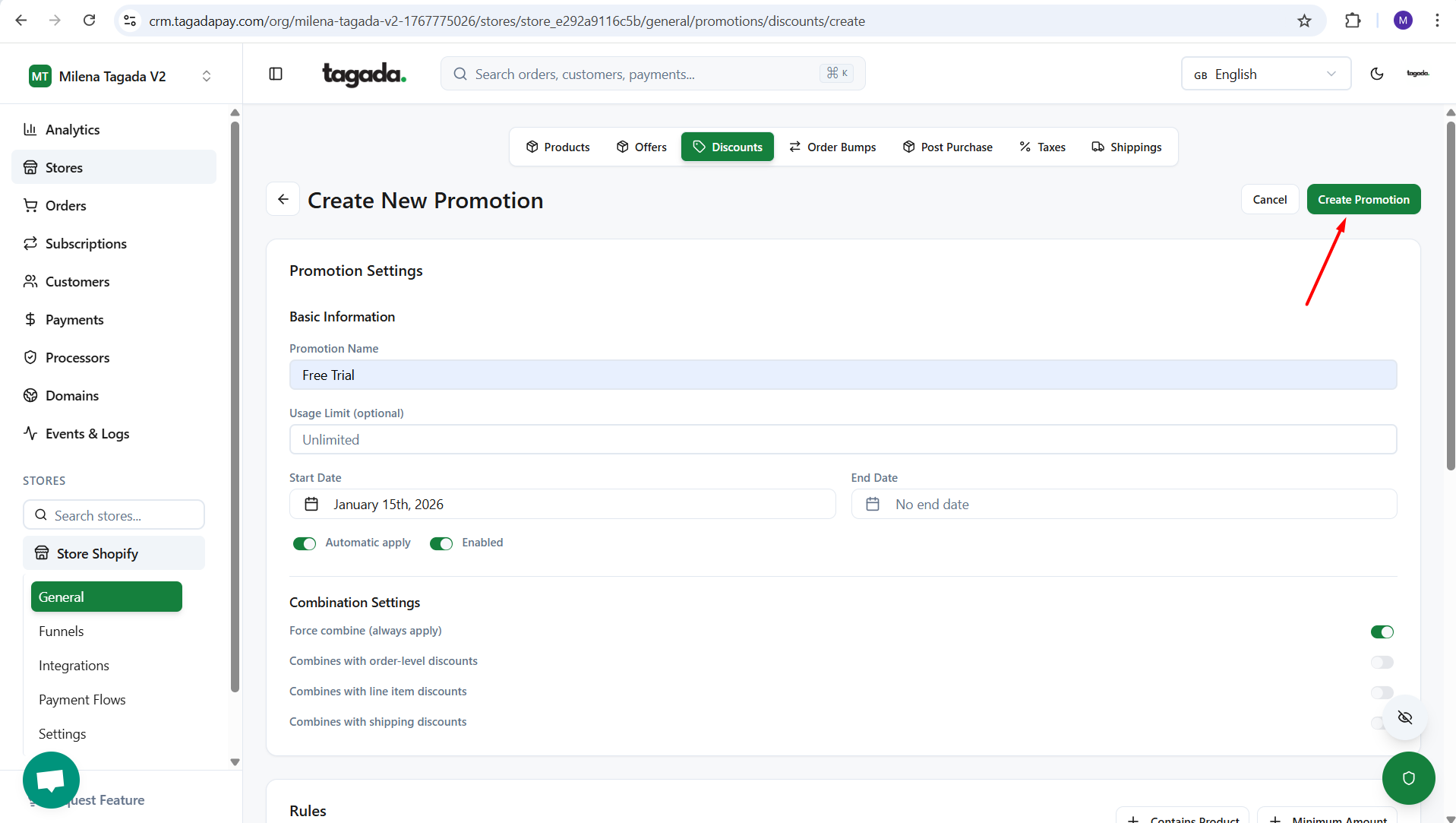Click the sidebar collapse panel icon
1456x823 pixels.
(x=276, y=74)
